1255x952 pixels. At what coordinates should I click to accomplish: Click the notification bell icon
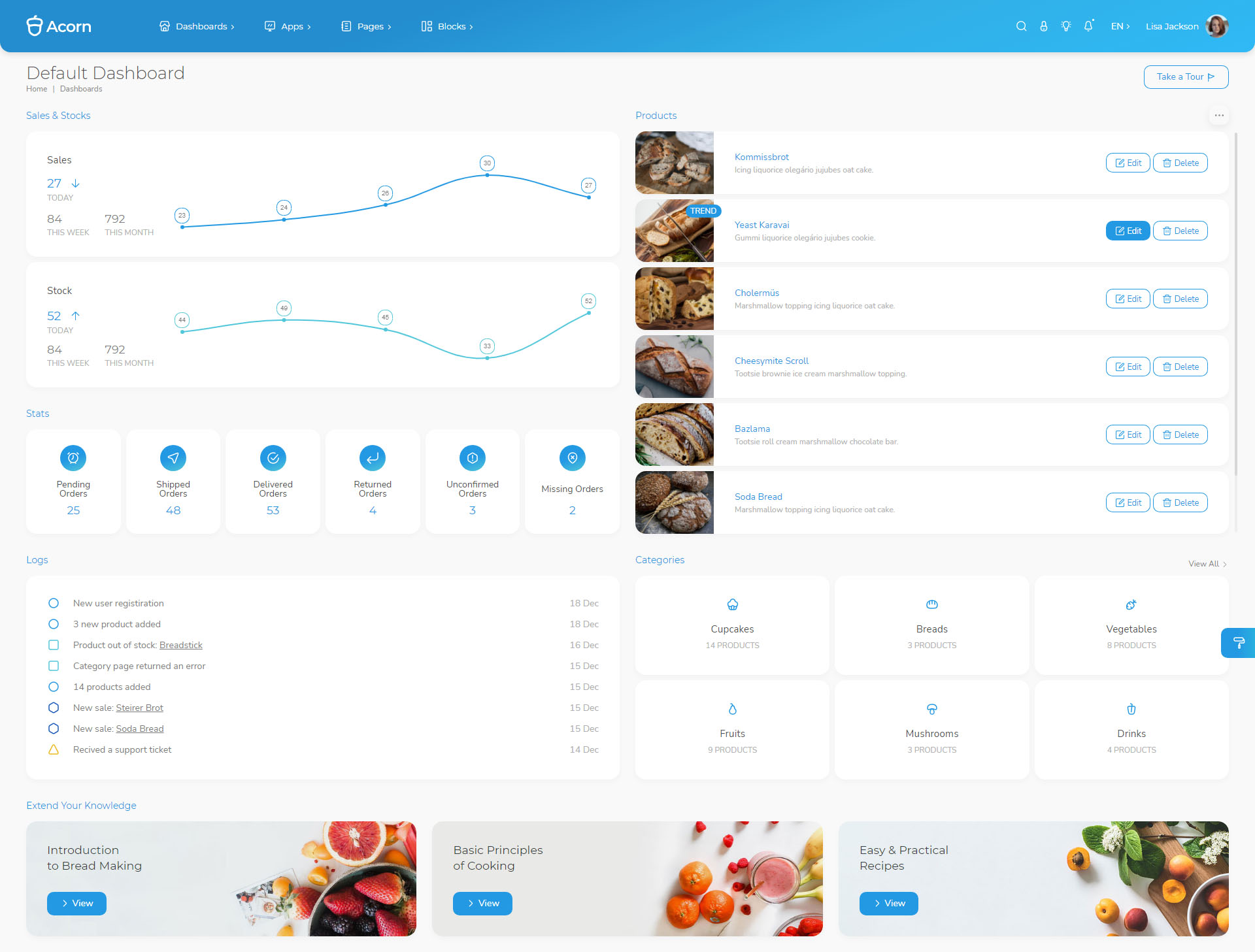pyautogui.click(x=1089, y=26)
